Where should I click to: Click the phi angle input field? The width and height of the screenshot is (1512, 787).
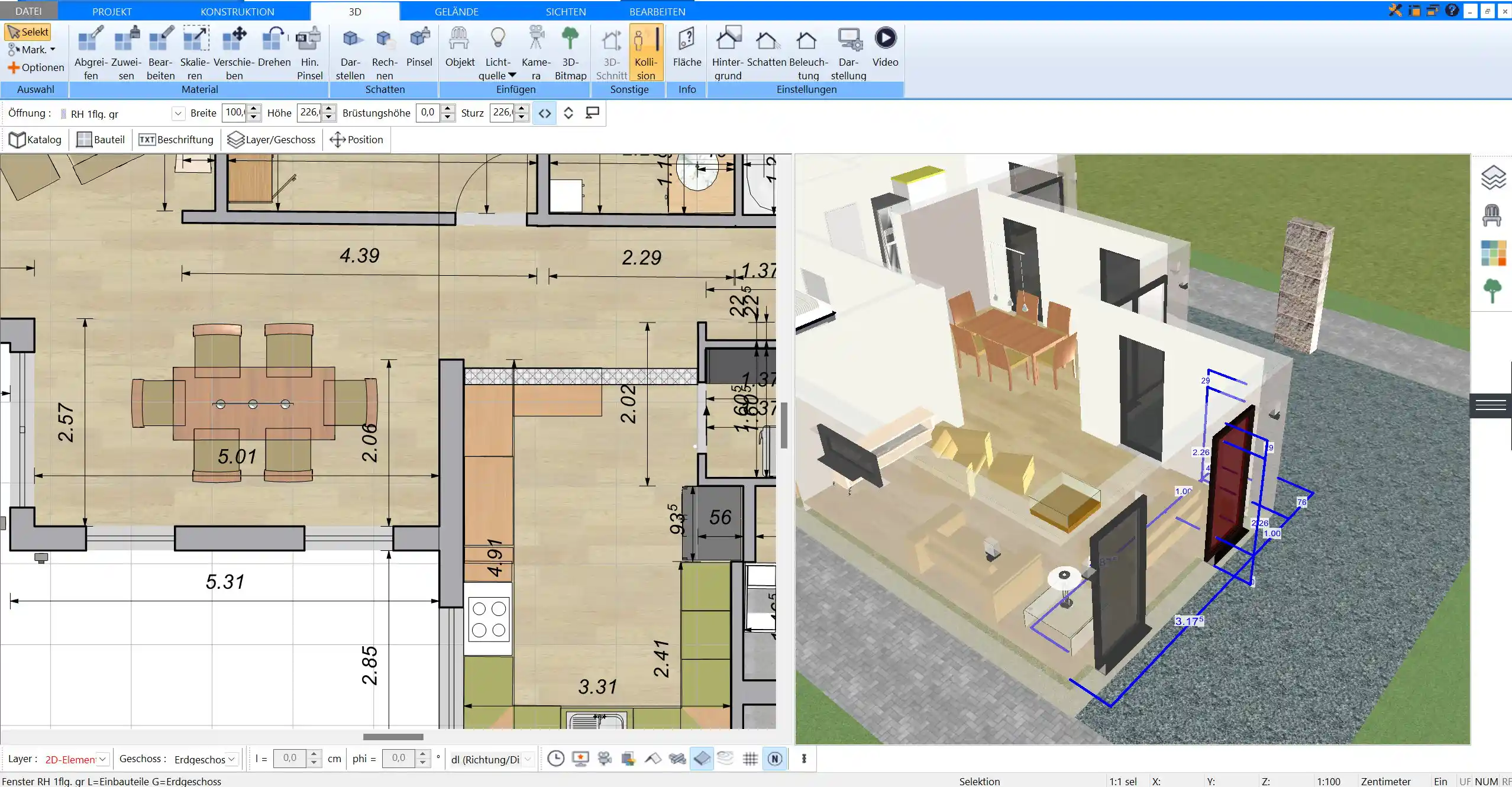click(399, 759)
